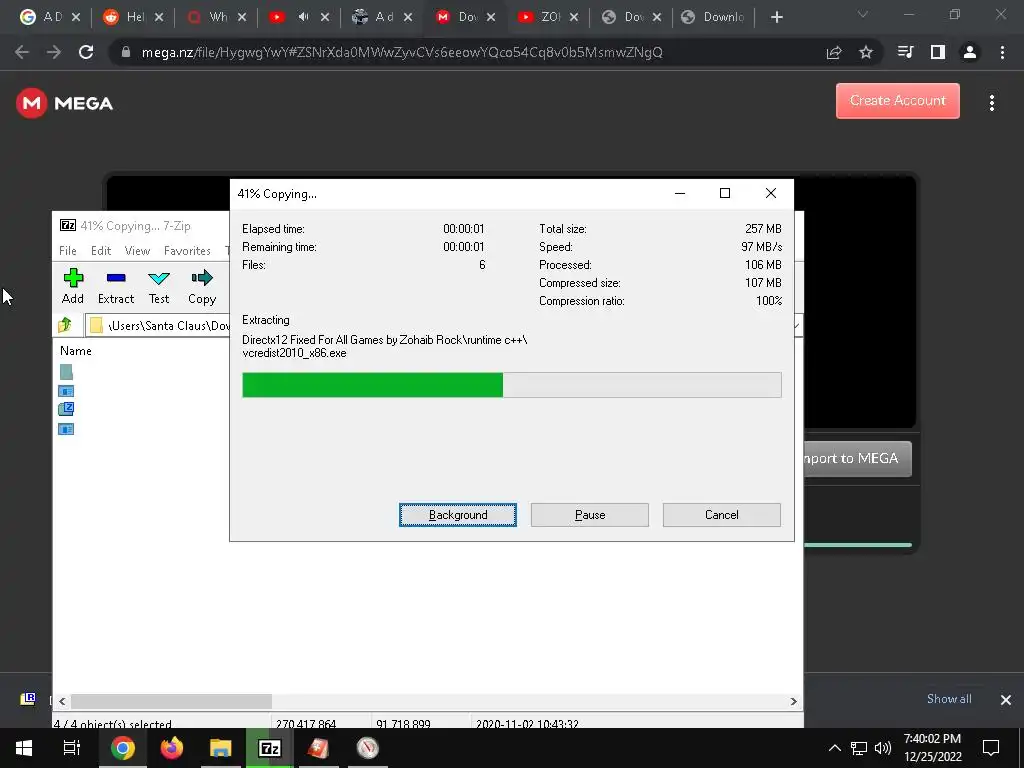Show hidden system tray icons
Image resolution: width=1024 pixels, height=768 pixels.
tap(835, 748)
